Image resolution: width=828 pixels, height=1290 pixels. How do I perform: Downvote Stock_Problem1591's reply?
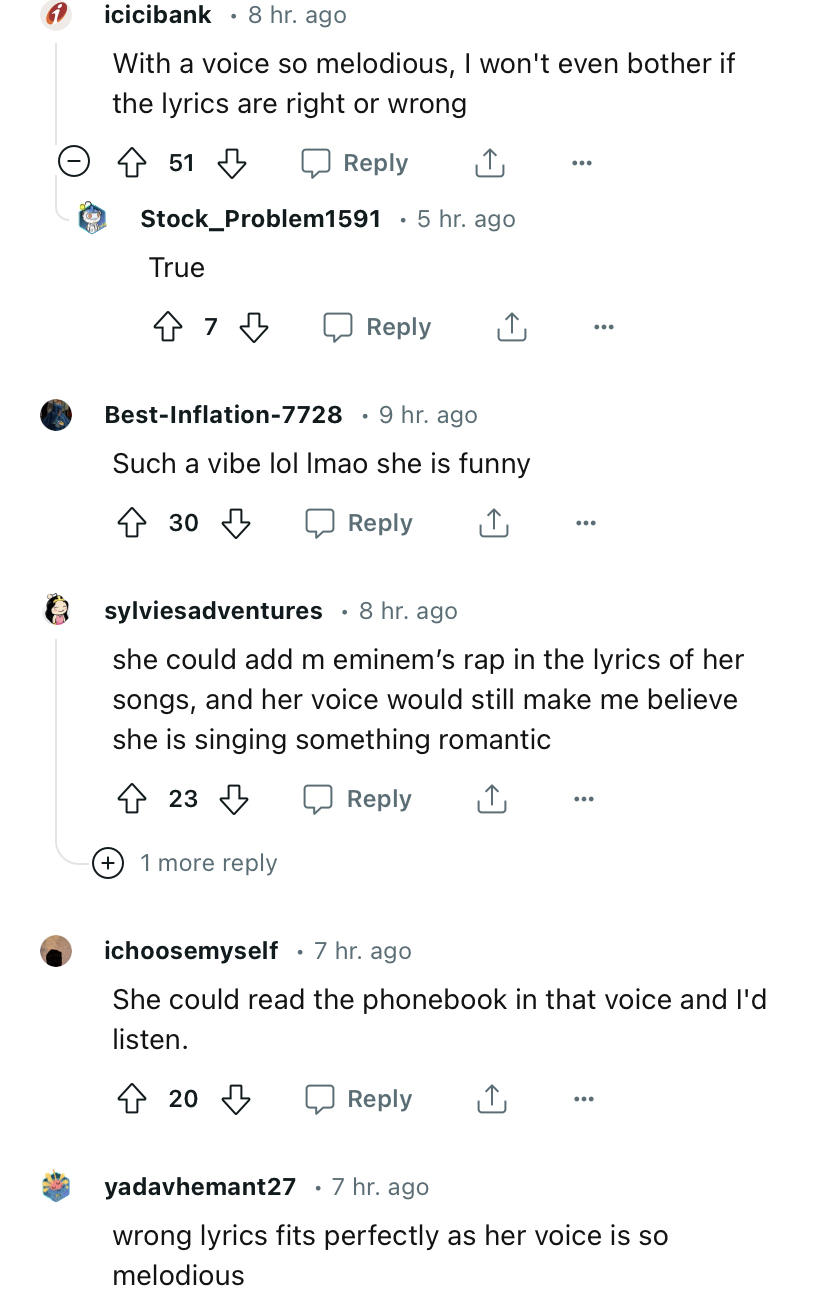(255, 327)
